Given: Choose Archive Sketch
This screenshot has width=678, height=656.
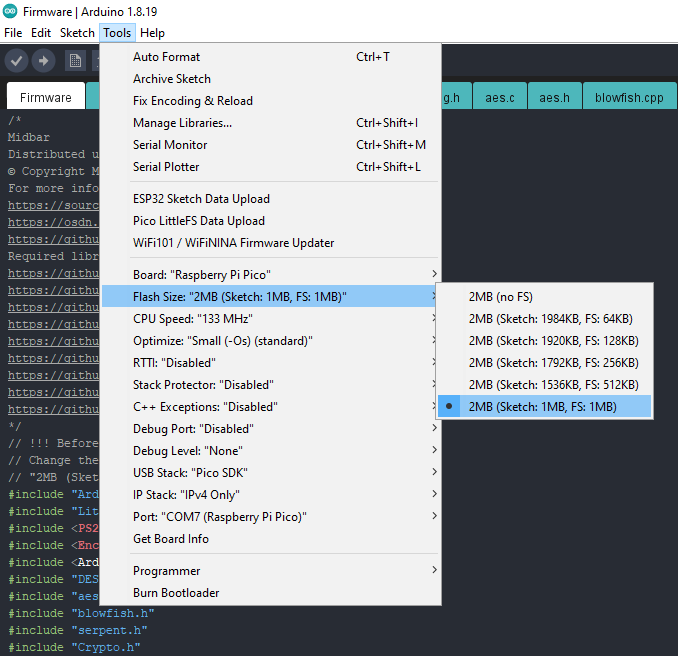Looking at the screenshot, I should click(271, 79).
